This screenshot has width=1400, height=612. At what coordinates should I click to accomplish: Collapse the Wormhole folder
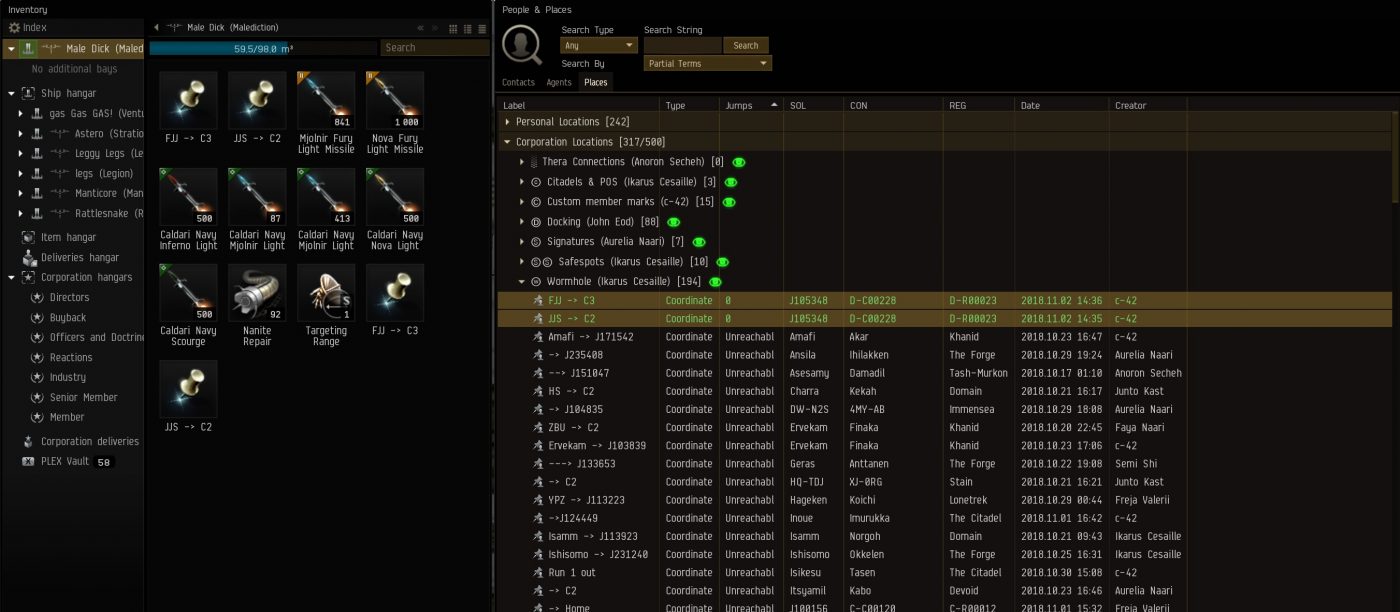tap(522, 282)
